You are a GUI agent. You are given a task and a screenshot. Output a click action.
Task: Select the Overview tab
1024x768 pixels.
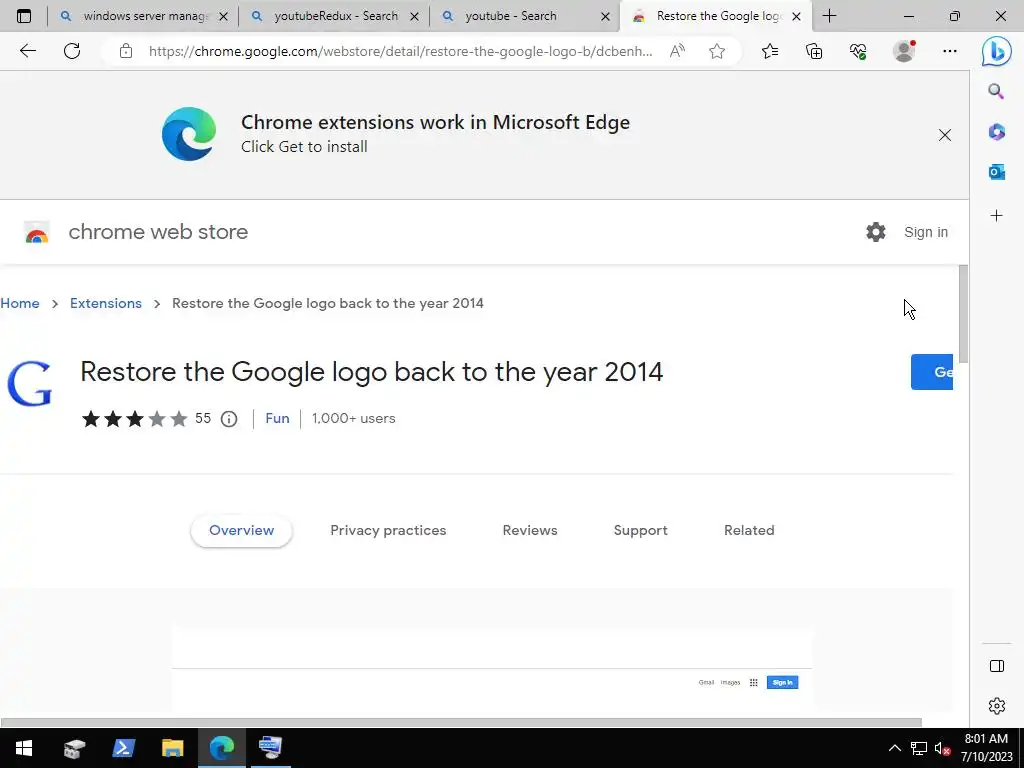(242, 530)
